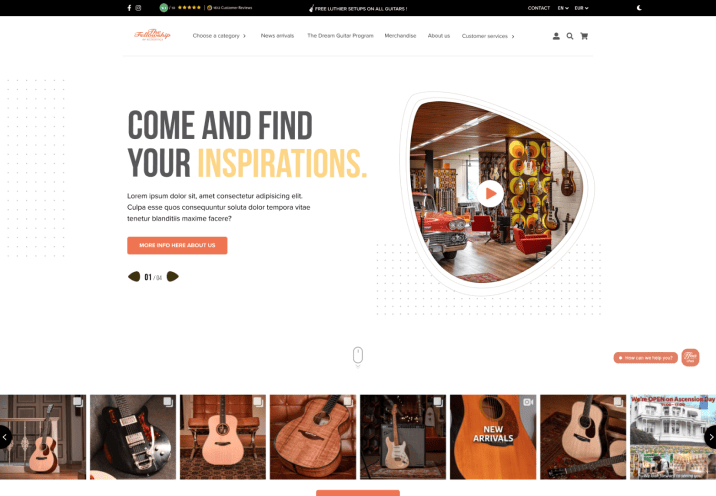Image resolution: width=716 pixels, height=496 pixels.
Task: Open the Contact link
Action: click(x=539, y=8)
